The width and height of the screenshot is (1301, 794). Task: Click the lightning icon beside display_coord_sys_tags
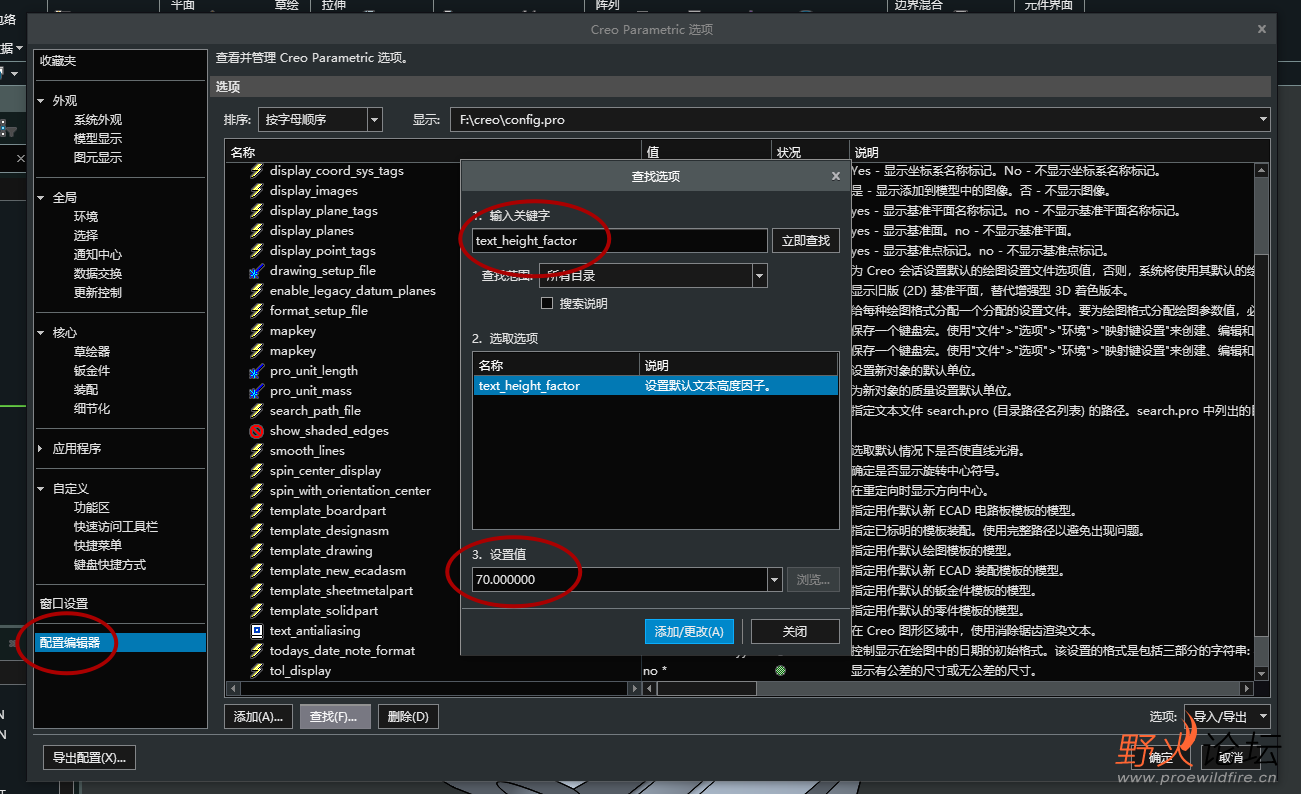click(257, 171)
